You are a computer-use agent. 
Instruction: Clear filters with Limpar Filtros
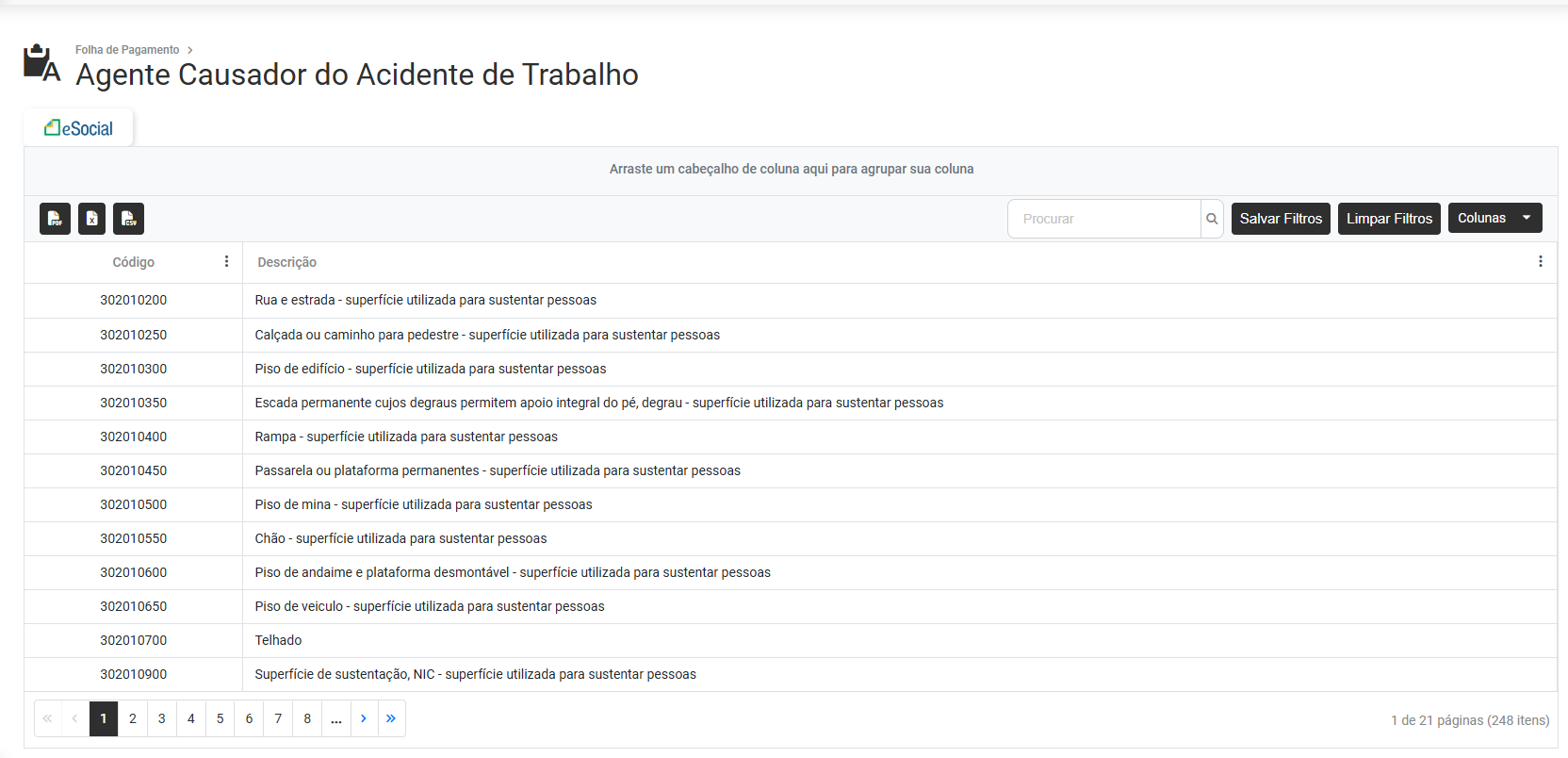tap(1389, 219)
